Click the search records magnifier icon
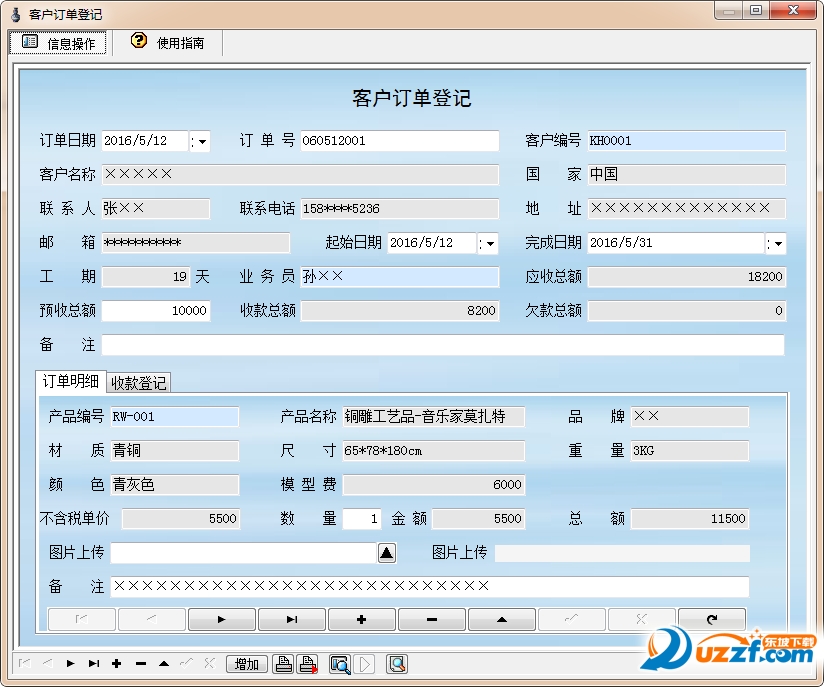The height and width of the screenshot is (687, 824). tap(340, 664)
